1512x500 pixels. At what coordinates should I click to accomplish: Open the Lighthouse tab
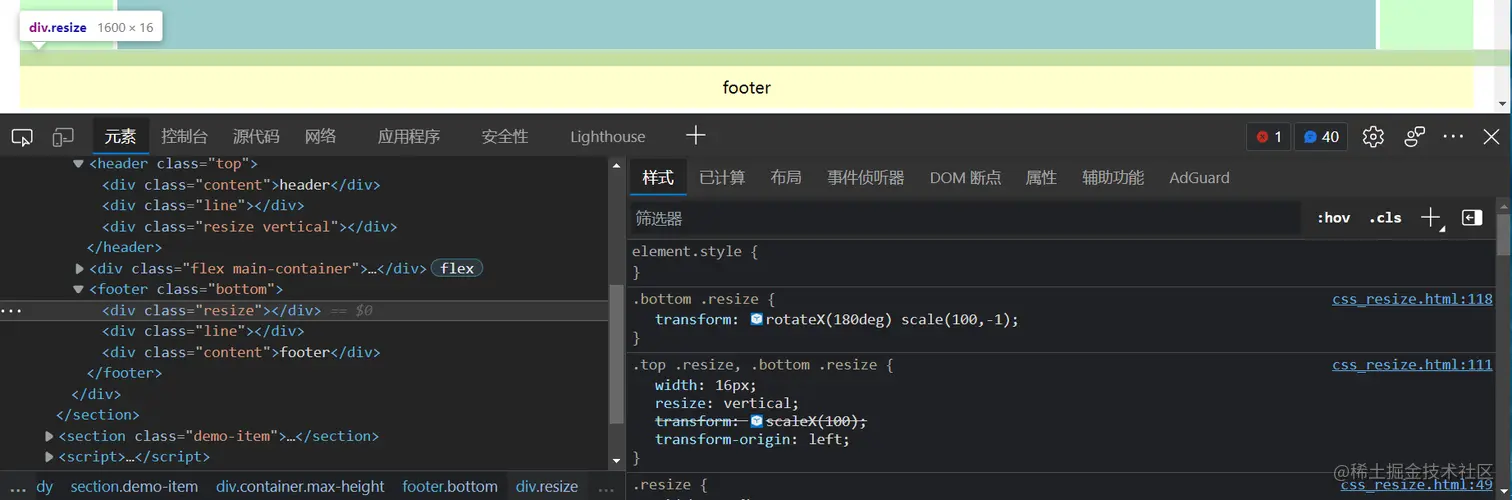coord(608,137)
